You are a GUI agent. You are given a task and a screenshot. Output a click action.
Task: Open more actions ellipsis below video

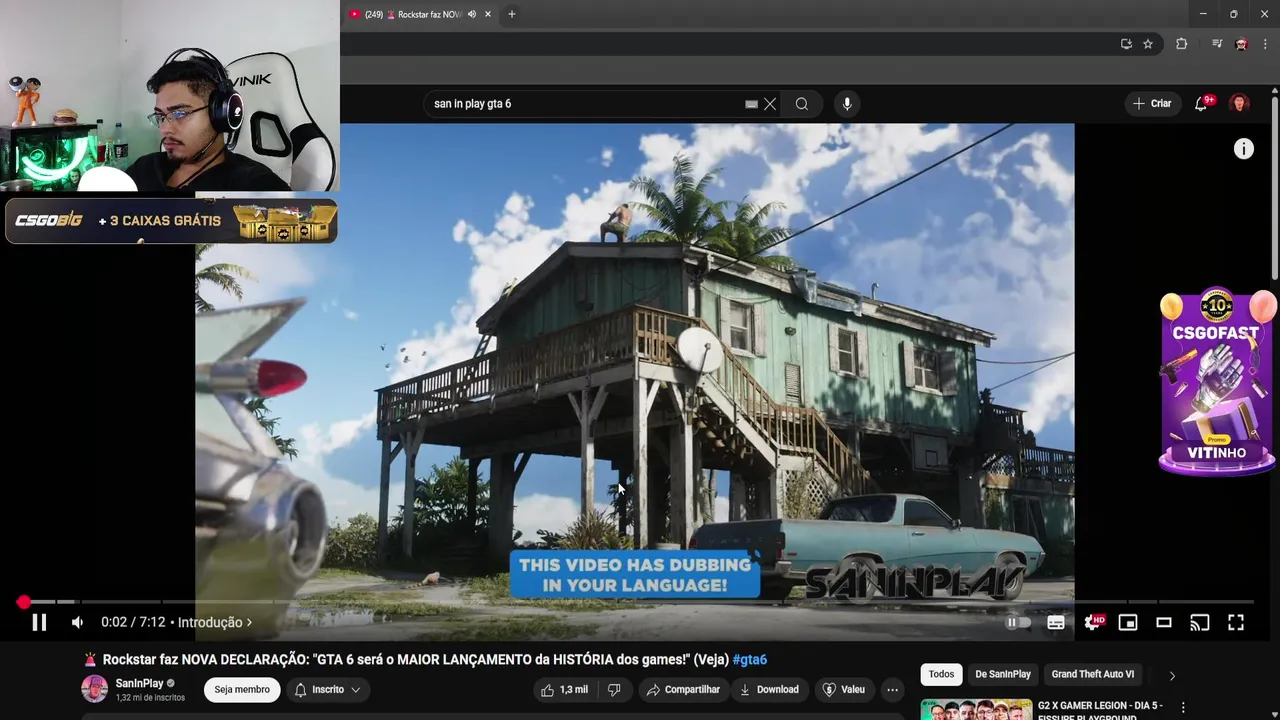click(x=892, y=689)
